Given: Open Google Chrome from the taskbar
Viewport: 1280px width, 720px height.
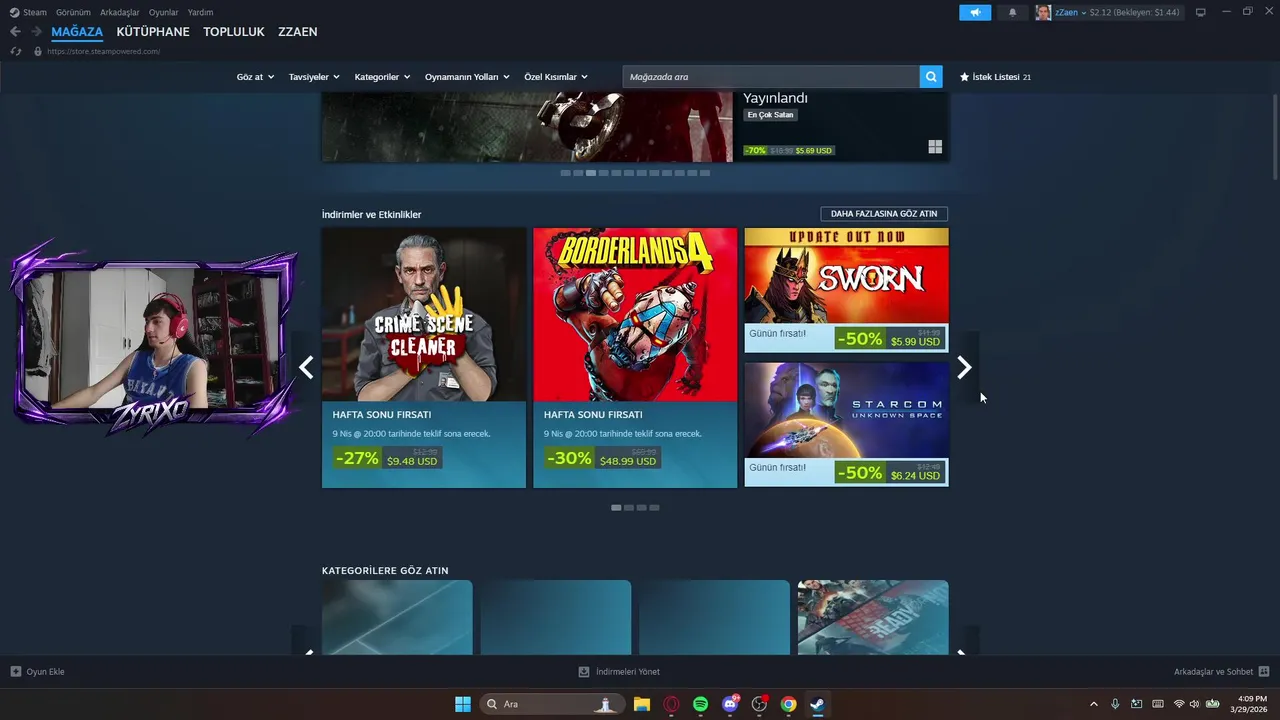Looking at the screenshot, I should (x=788, y=704).
